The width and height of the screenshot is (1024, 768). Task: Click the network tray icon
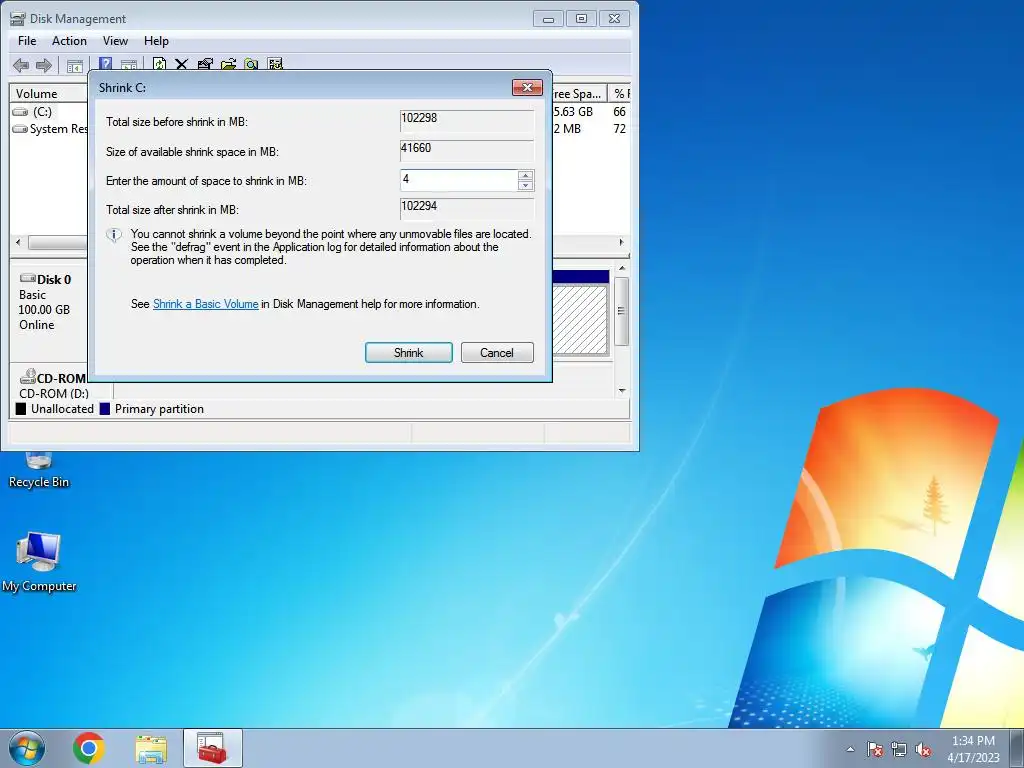point(899,749)
